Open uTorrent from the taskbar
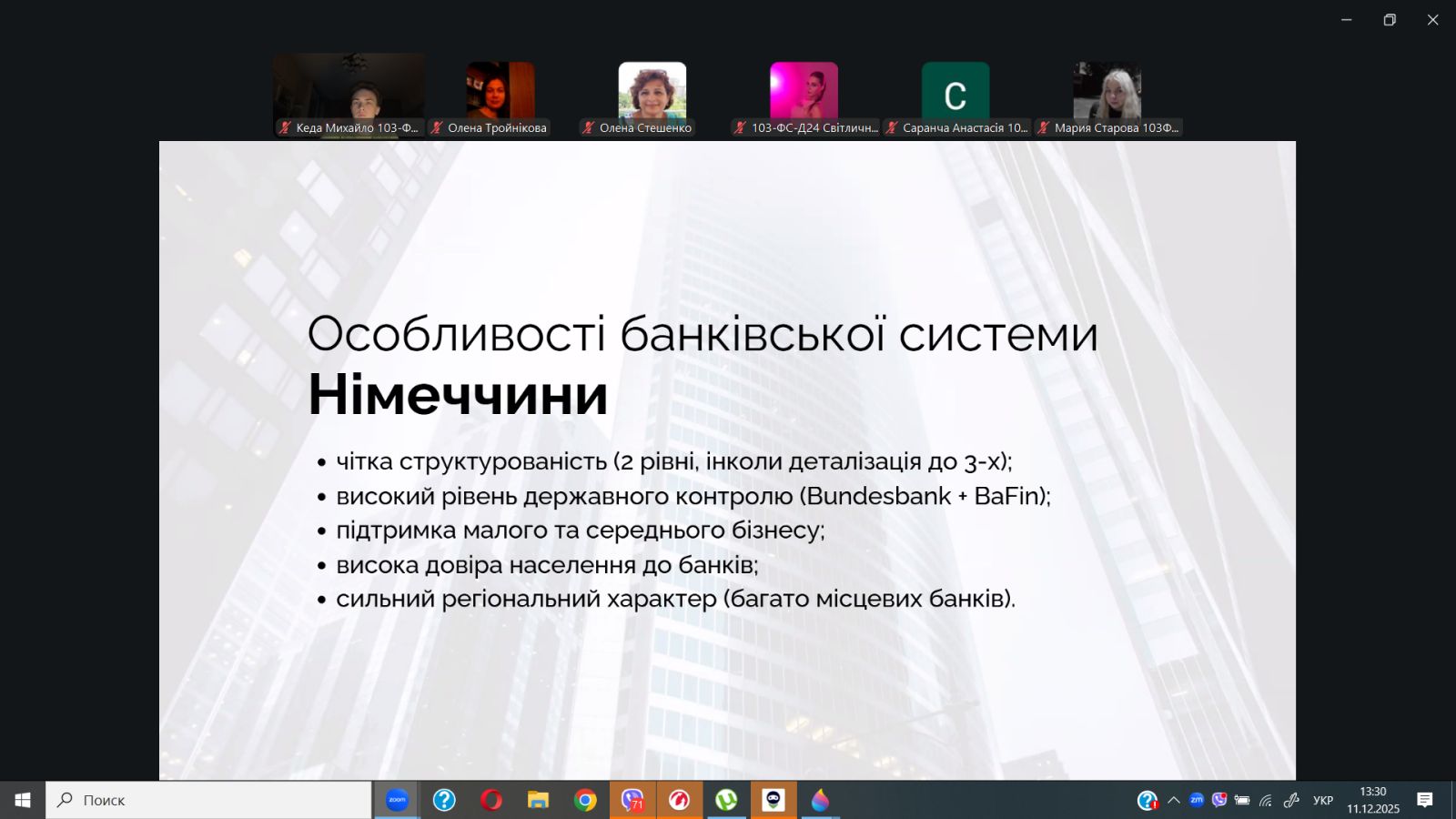The width and height of the screenshot is (1456, 819). pyautogui.click(x=726, y=800)
